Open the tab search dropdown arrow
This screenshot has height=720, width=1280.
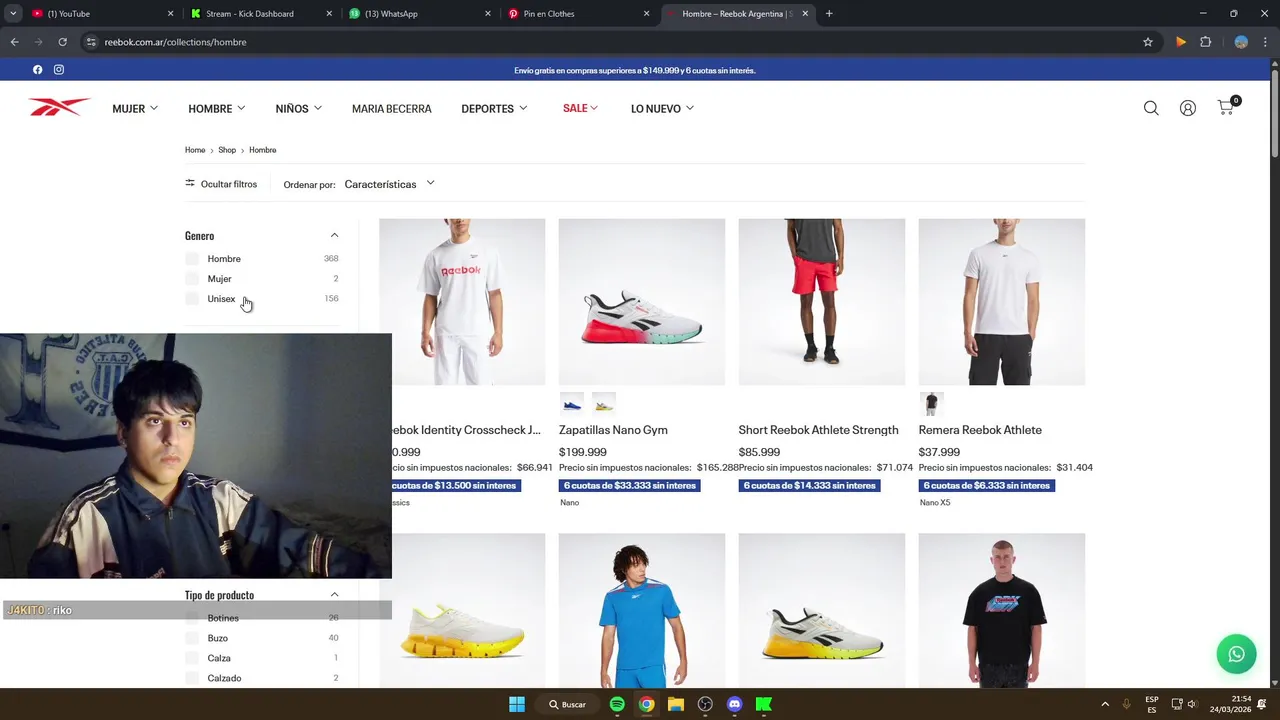tap(13, 14)
